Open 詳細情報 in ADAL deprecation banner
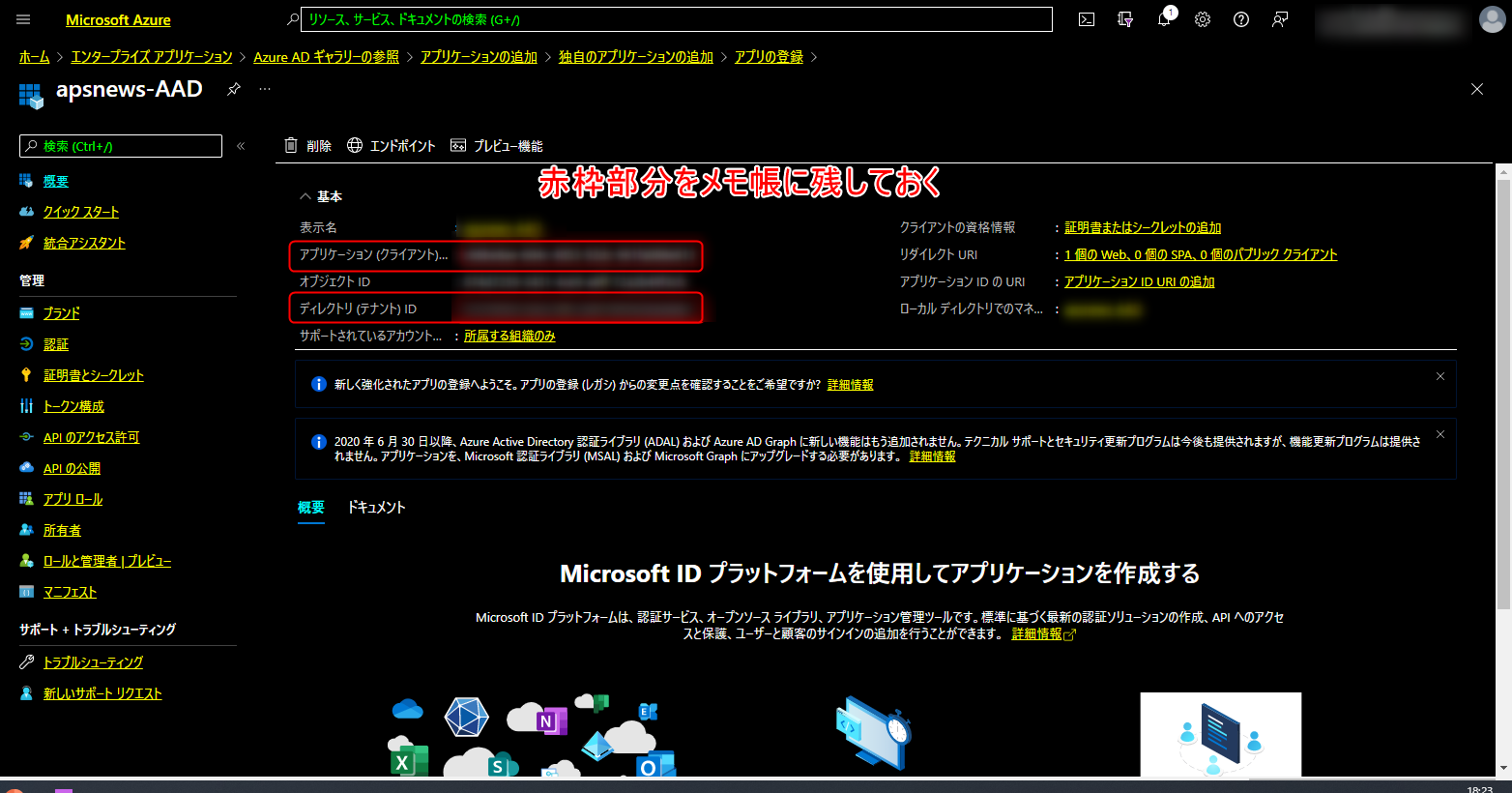The width and height of the screenshot is (1512, 793). (933, 456)
